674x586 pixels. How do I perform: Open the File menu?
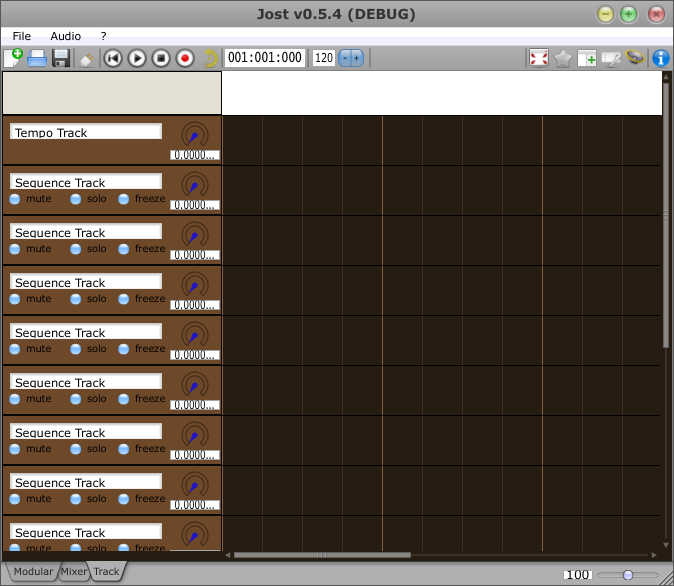(22, 36)
